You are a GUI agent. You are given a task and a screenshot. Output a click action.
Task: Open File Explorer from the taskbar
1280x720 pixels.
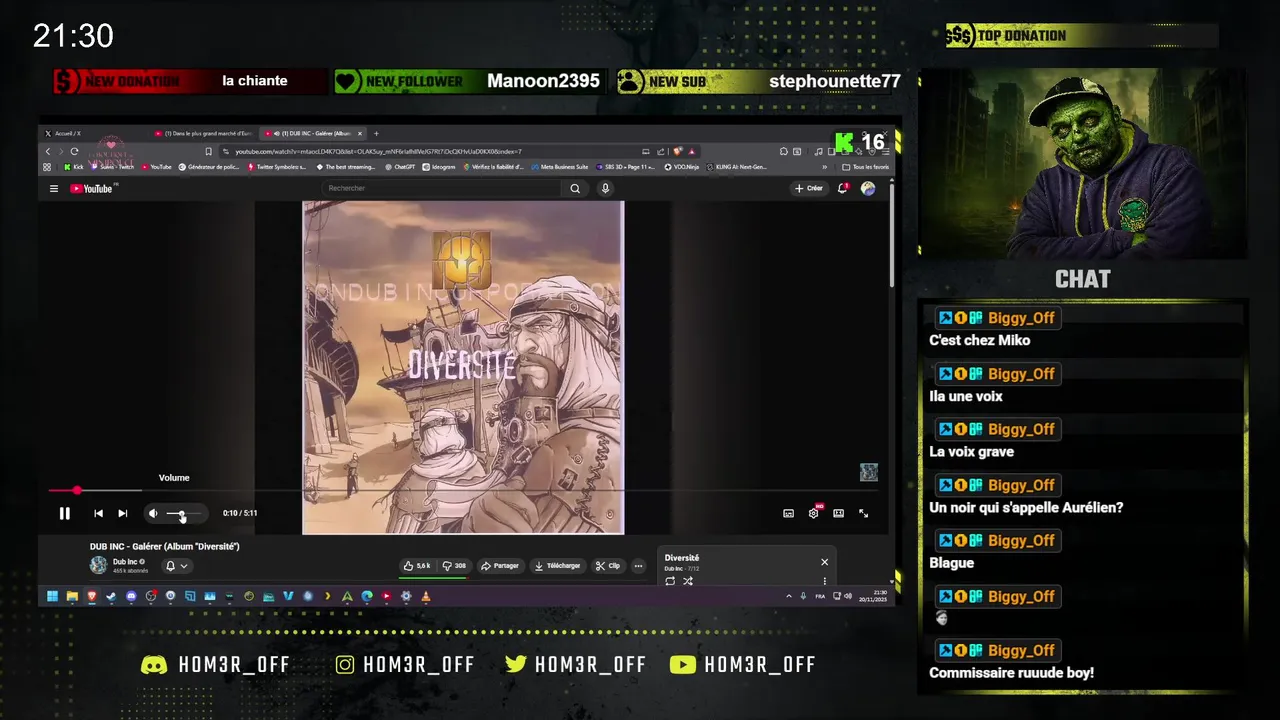pos(72,596)
